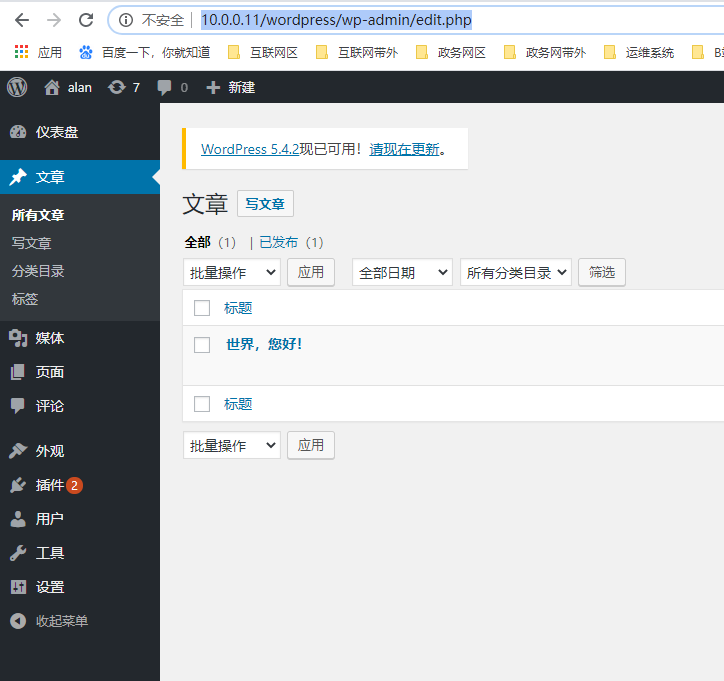Open the alan site home icon
724x681 pixels.
point(52,87)
